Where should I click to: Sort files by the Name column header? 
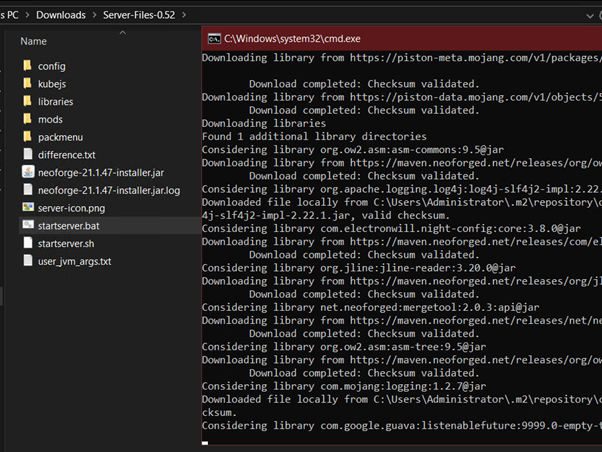click(x=33, y=41)
